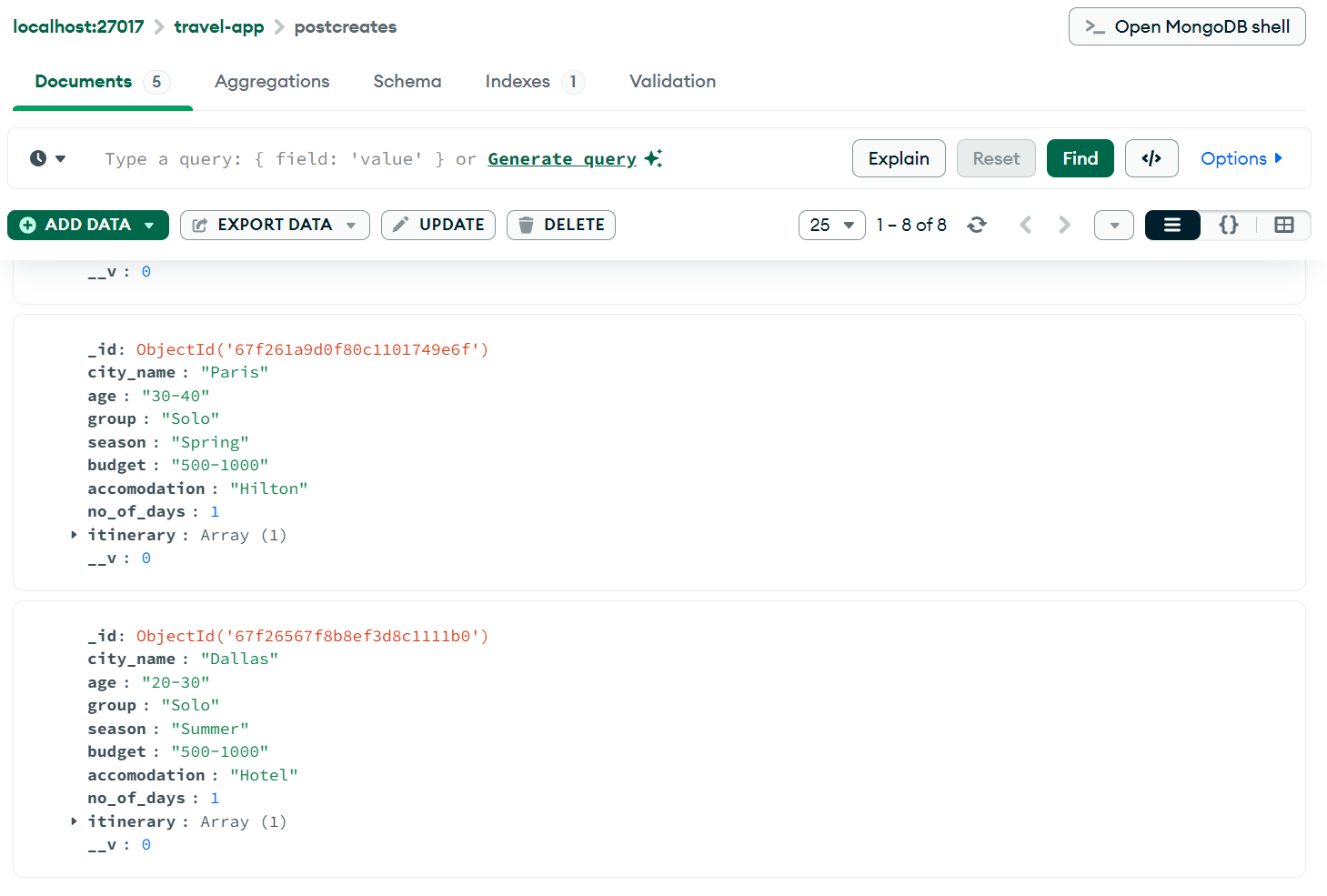Navigate to travel-app database breadcrumb
The image size is (1327, 896).
coord(219,26)
